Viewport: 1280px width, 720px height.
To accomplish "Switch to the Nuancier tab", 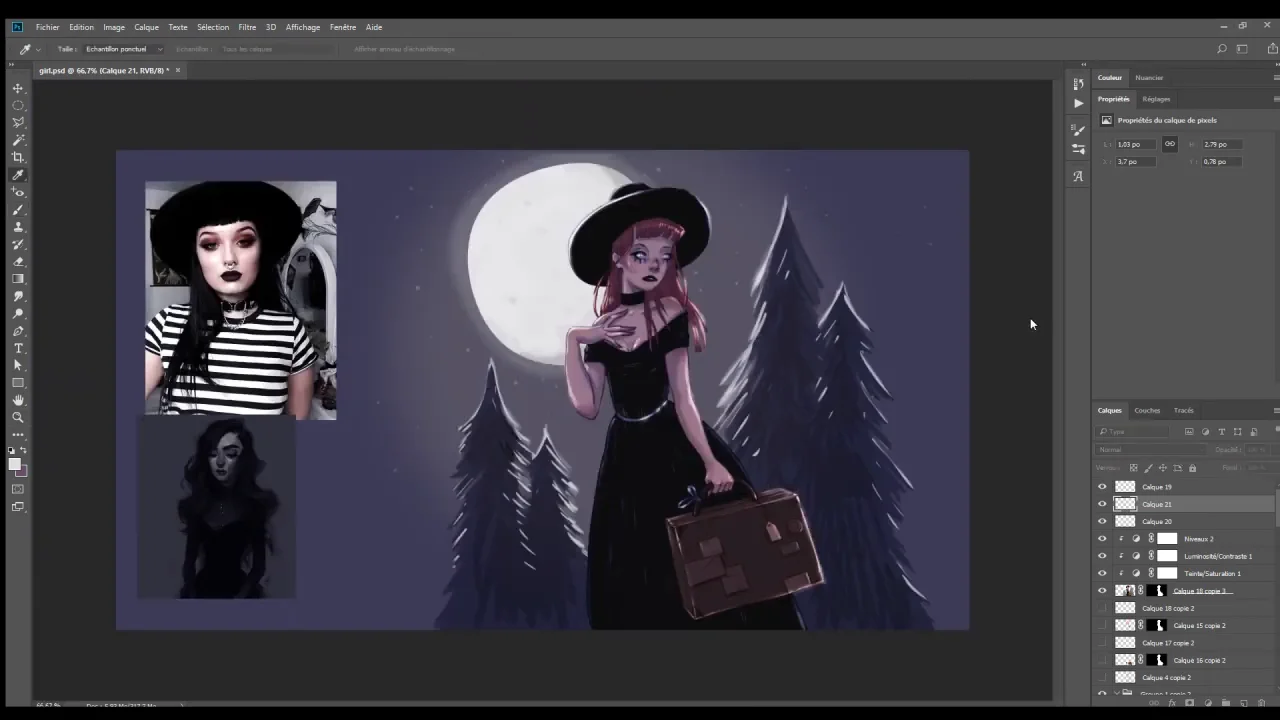I will [1149, 78].
